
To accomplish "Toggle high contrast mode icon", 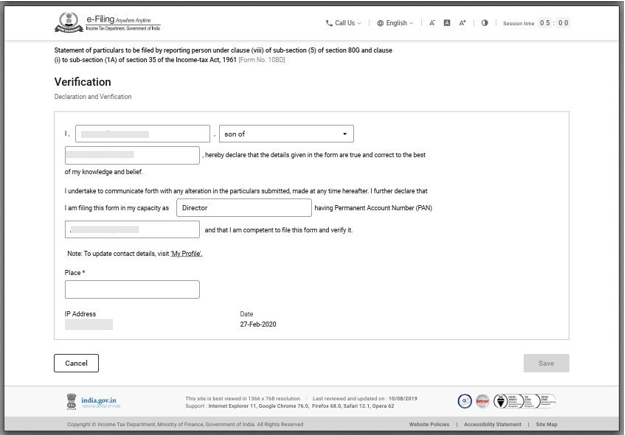I will pyautogui.click(x=485, y=23).
